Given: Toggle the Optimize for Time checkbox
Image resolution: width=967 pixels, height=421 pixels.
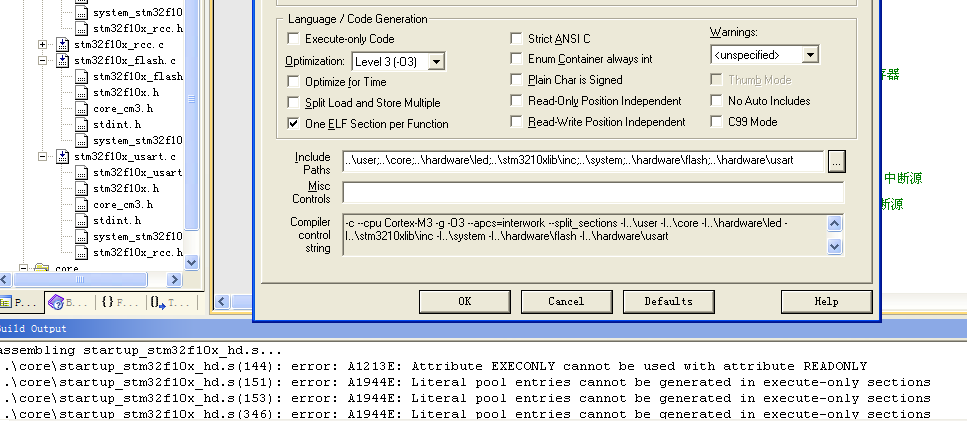Looking at the screenshot, I should click(x=294, y=82).
